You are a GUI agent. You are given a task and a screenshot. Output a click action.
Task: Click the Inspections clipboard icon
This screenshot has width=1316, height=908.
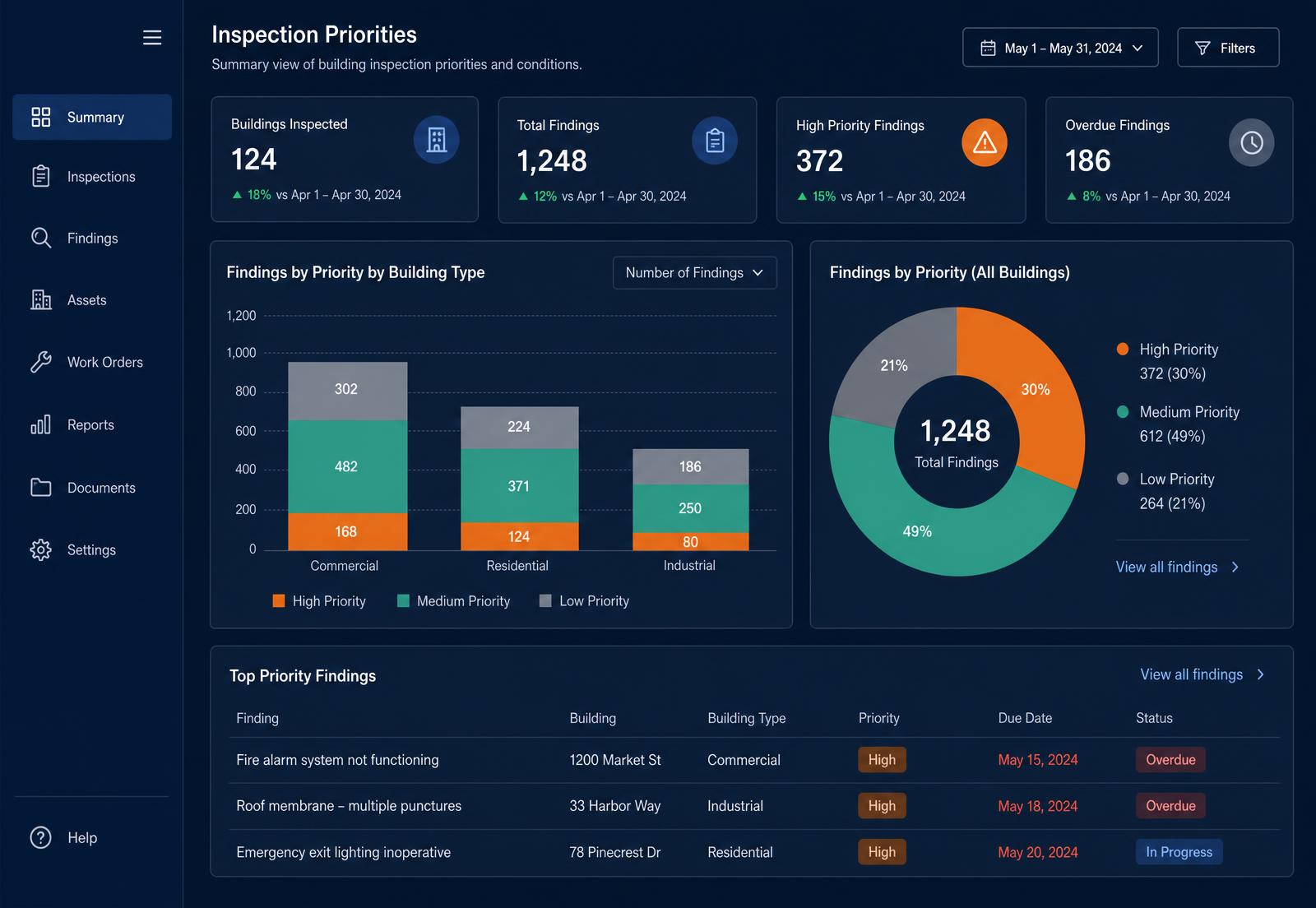tap(41, 176)
